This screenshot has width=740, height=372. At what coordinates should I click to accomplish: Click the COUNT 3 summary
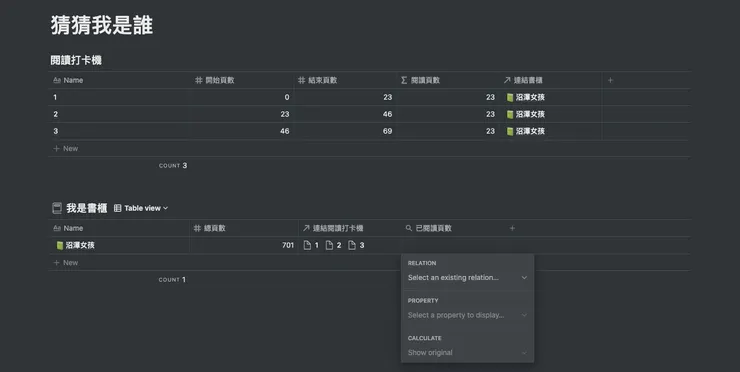pyautogui.click(x=173, y=166)
